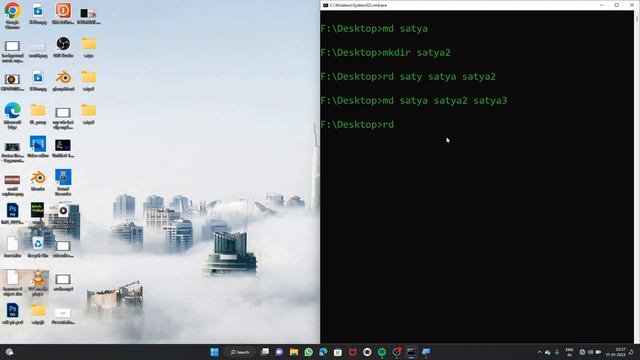Open the notification bell in the tray
Screen dimensions: 640x360
[631, 352]
